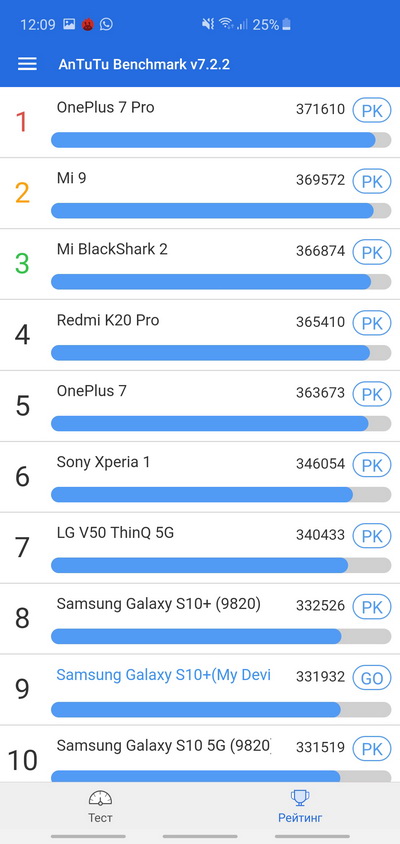
Task: Tap the WhatsApp notification icon
Action: [x=107, y=24]
